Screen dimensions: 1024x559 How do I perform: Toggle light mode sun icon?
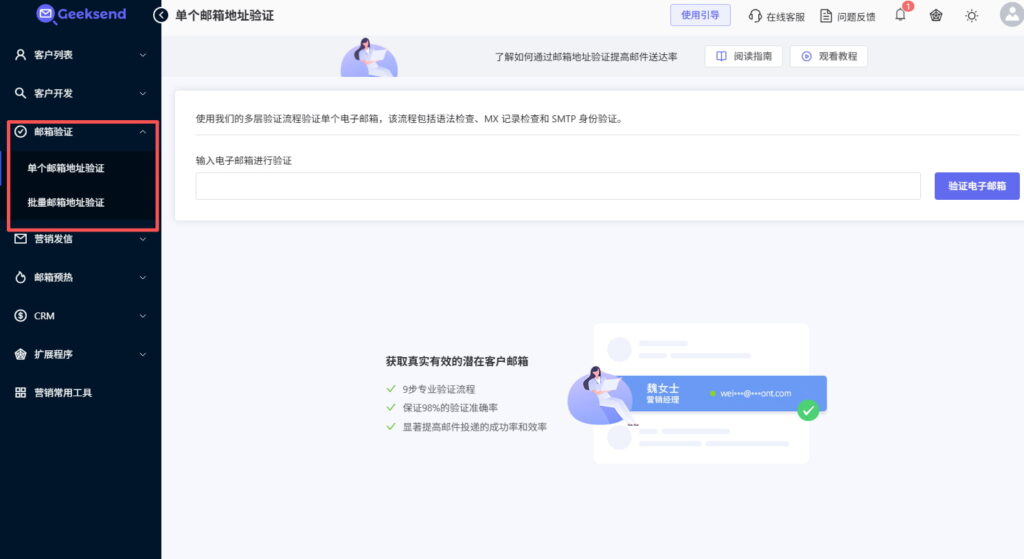[x=972, y=16]
